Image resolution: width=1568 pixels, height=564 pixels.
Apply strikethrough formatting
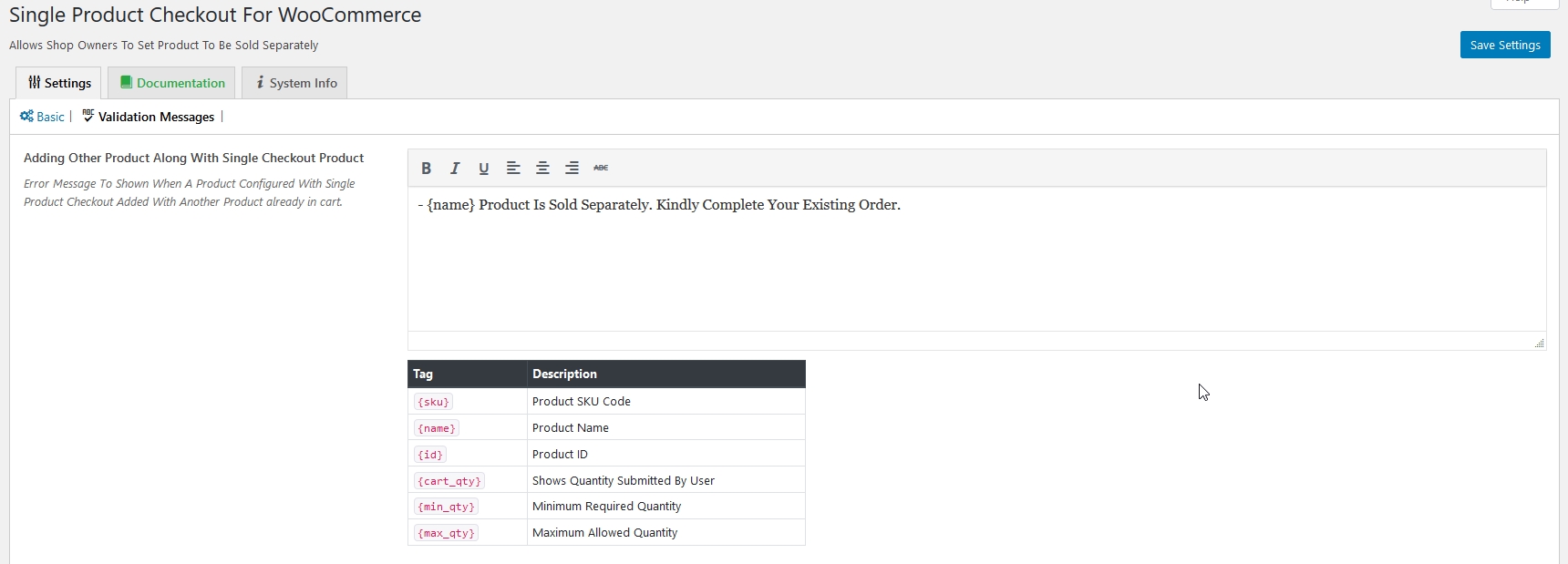click(x=601, y=168)
